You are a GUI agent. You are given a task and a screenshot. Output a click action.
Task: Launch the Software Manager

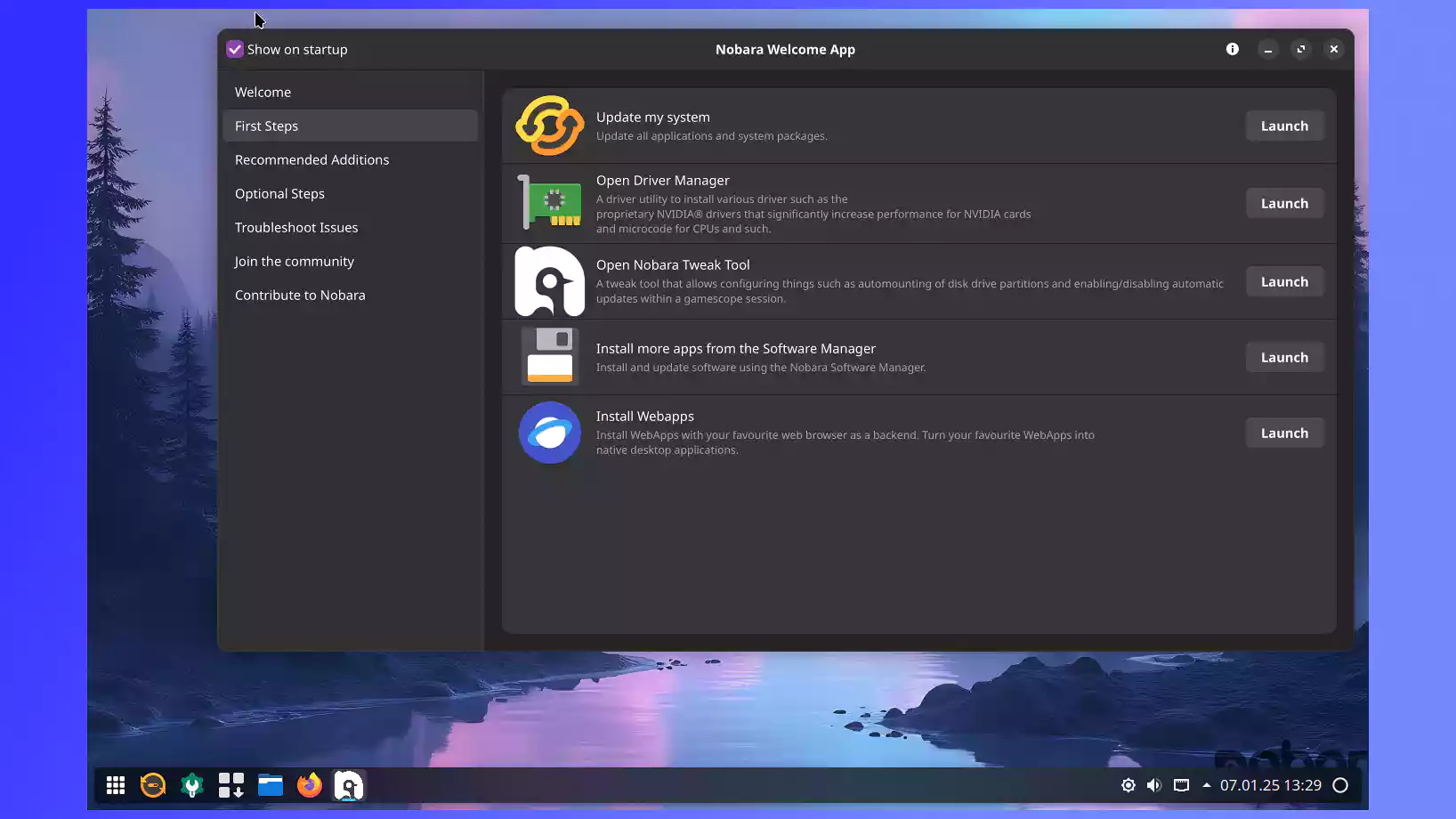point(1284,358)
